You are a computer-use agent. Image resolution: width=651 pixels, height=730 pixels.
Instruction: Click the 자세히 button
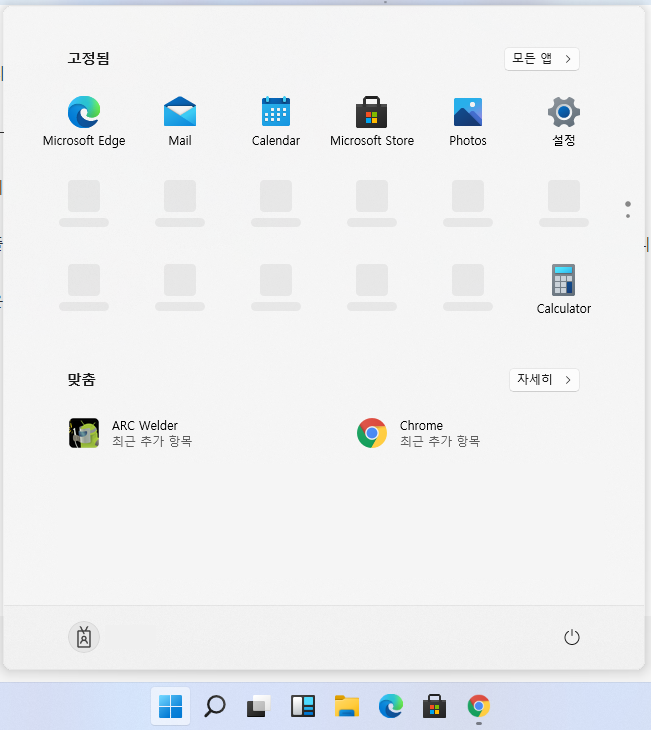pyautogui.click(x=544, y=380)
